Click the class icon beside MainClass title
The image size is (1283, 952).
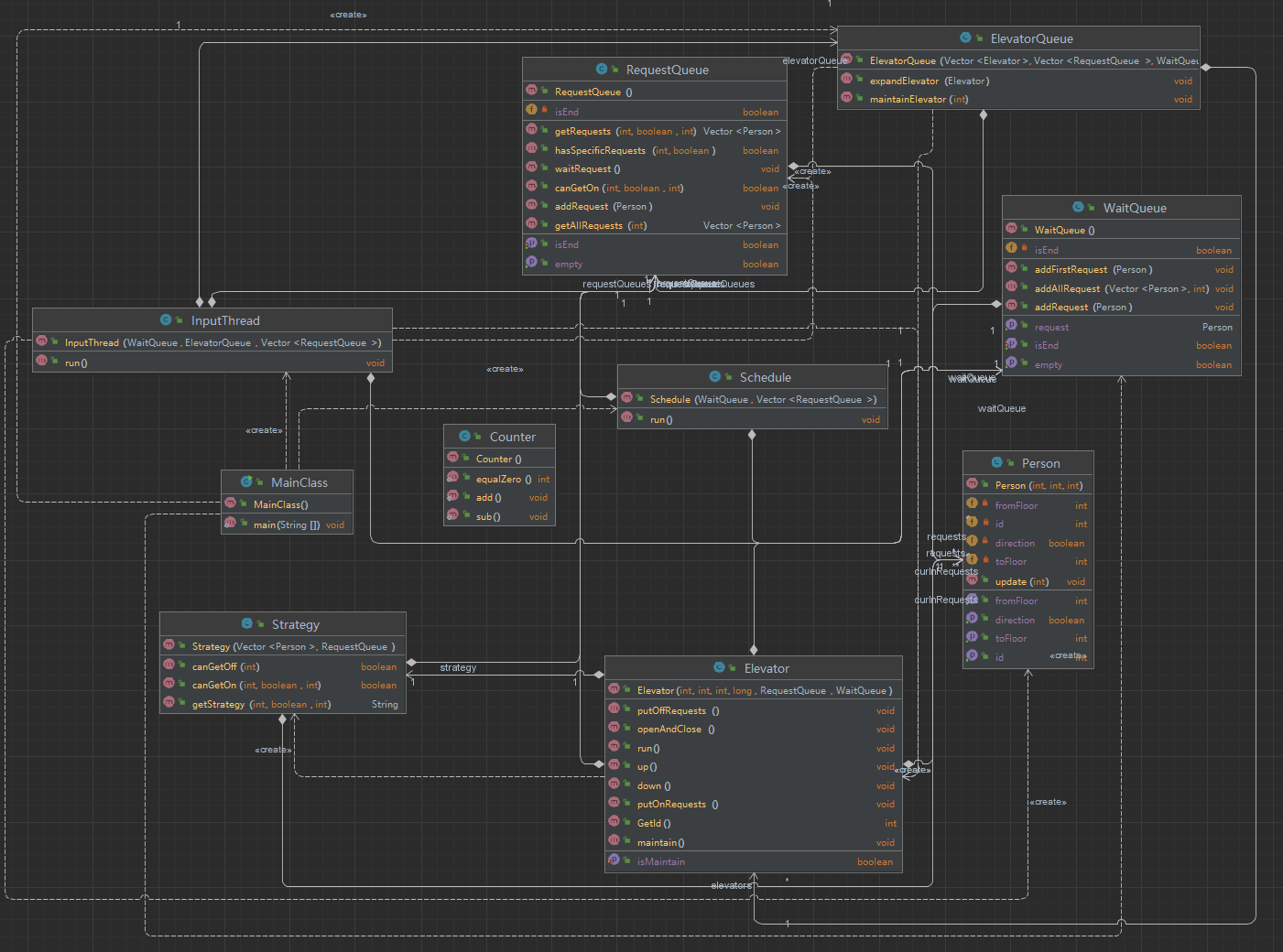point(246,482)
